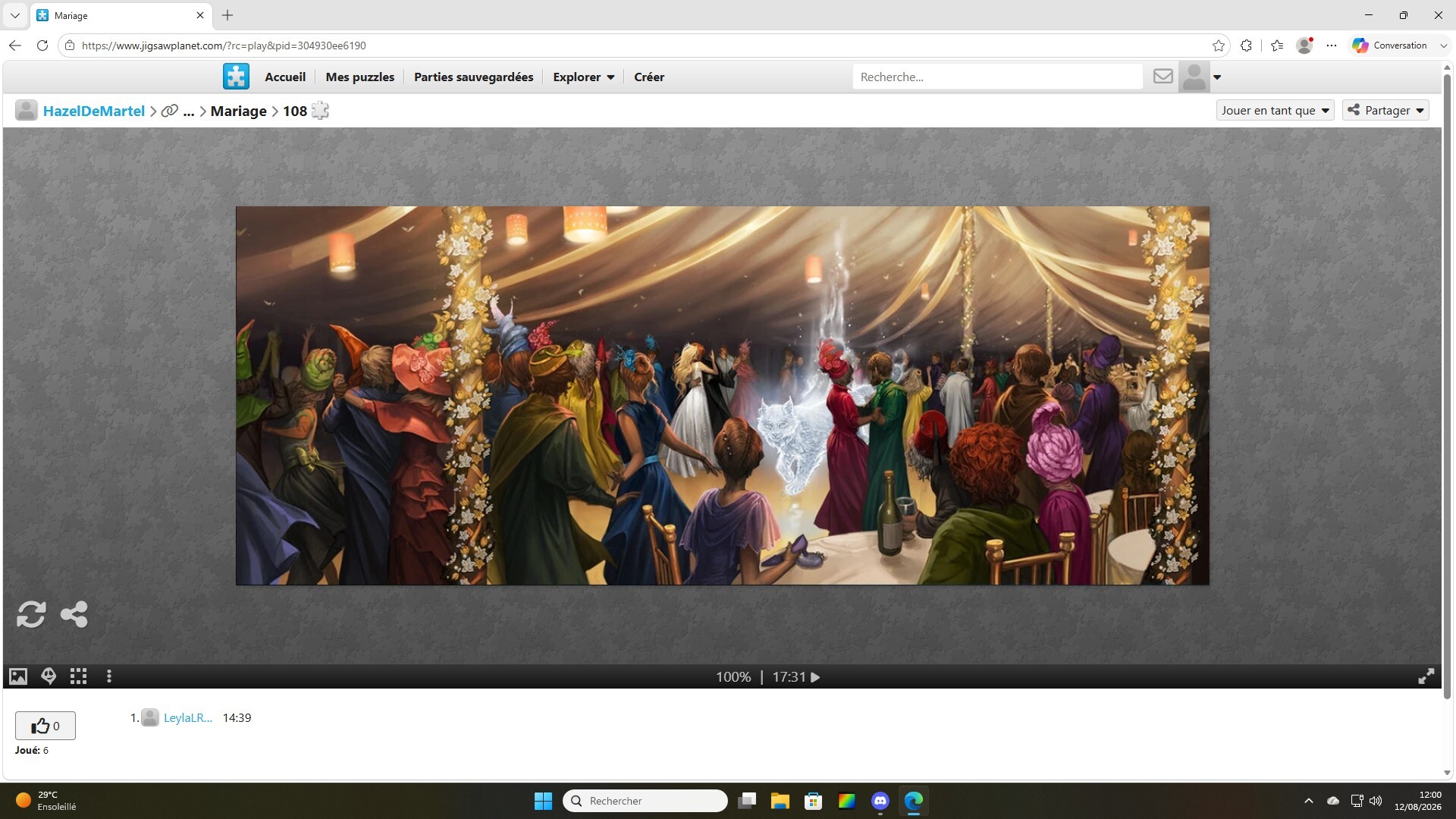Open the browser favorites list
Image resolution: width=1456 pixels, height=819 pixels.
pyautogui.click(x=1277, y=45)
